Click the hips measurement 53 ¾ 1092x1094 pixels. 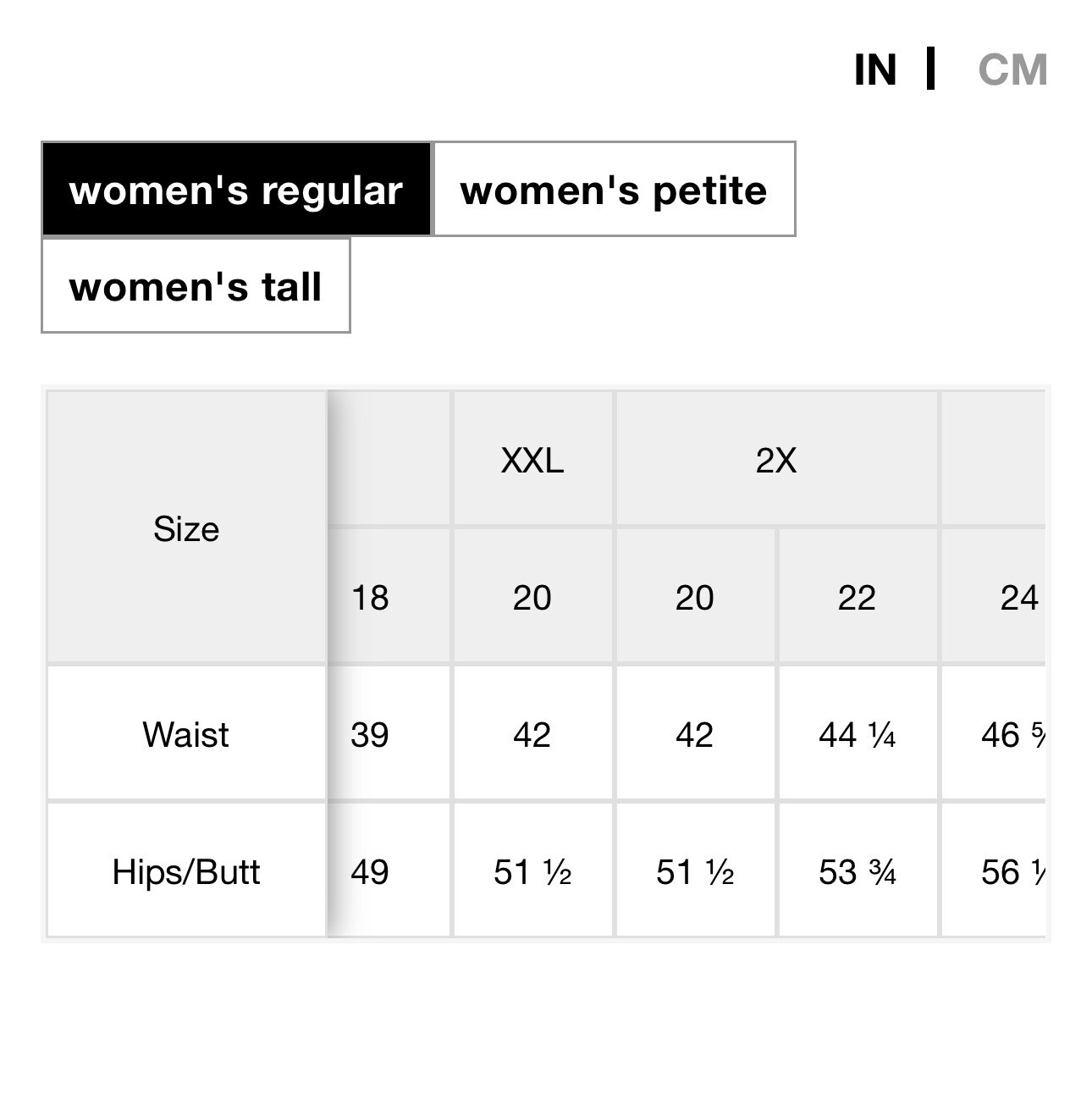coord(857,872)
